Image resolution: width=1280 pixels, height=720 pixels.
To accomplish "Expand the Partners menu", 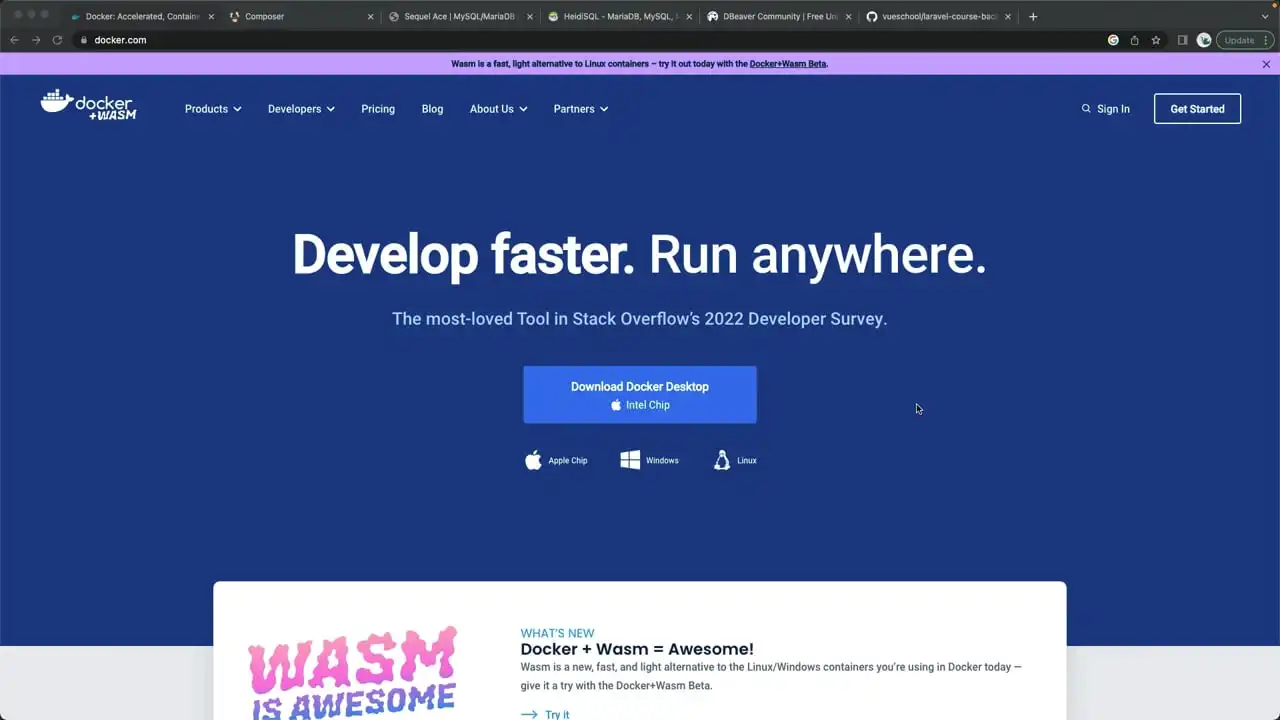I will click(x=581, y=109).
